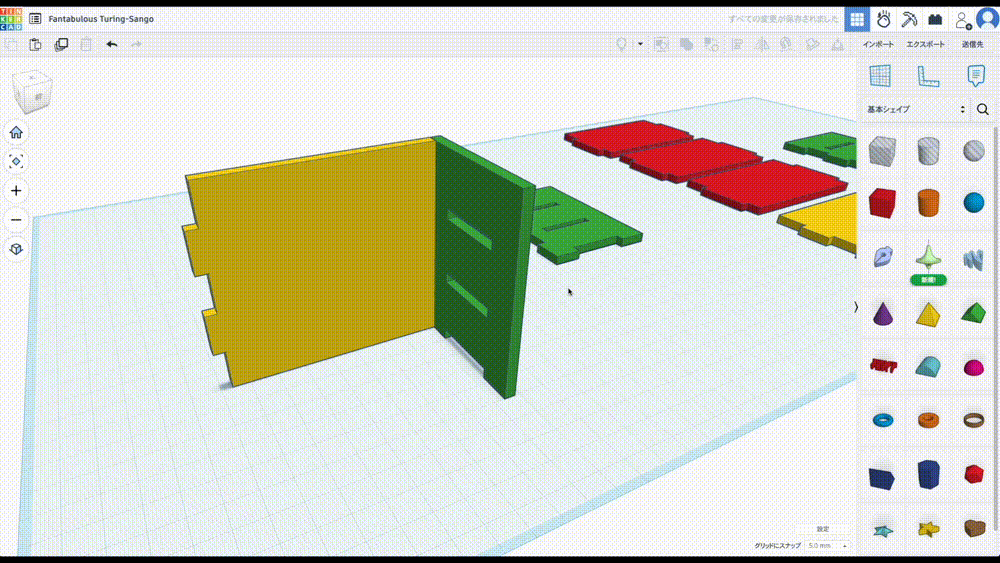Open the エクスポート menu
This screenshot has width=1000, height=563.
925,44
